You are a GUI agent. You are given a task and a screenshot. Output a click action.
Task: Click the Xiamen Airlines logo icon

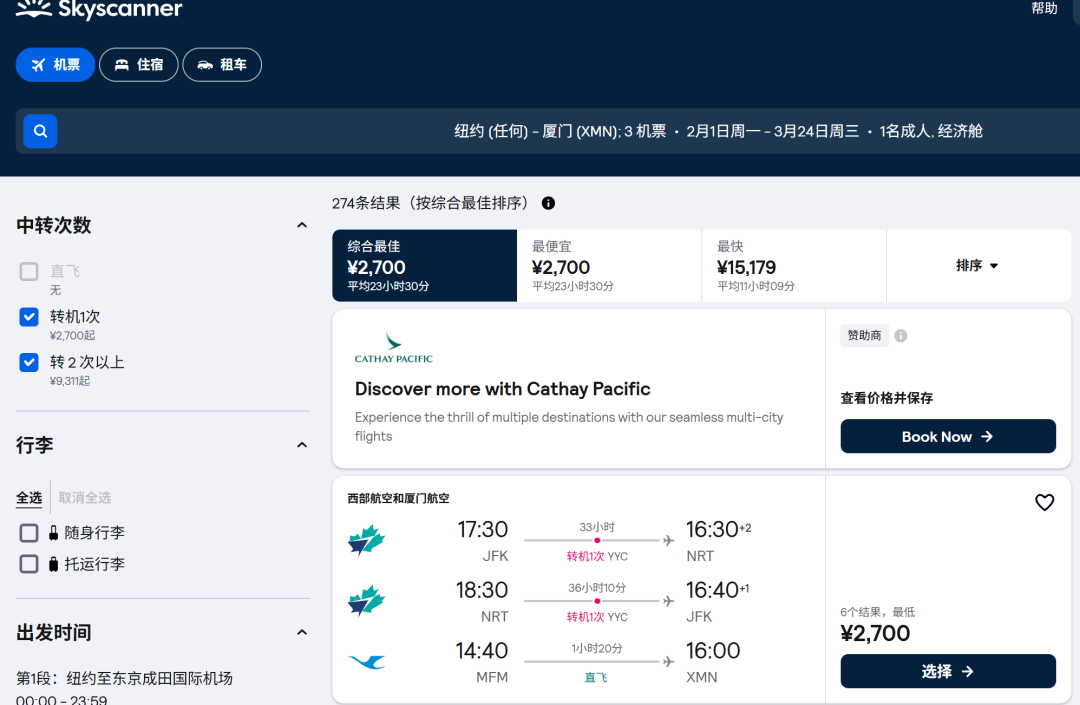pos(366,662)
